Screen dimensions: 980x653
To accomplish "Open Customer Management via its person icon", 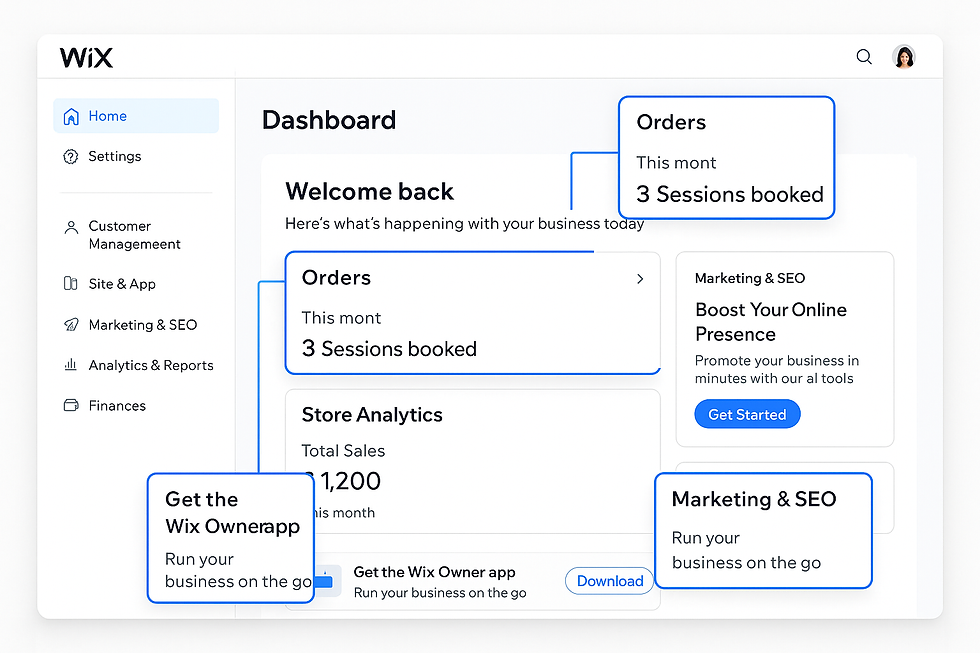I will tap(71, 226).
